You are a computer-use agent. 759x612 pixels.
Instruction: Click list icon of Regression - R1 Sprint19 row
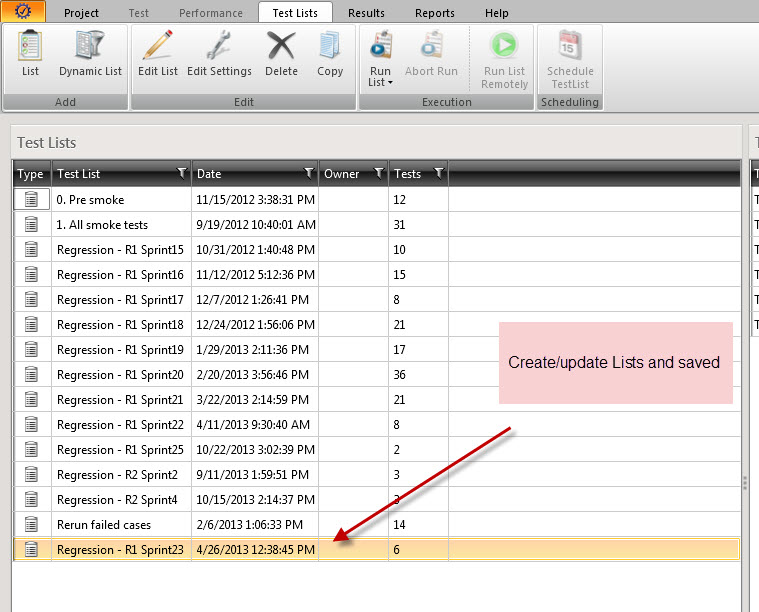[31, 350]
